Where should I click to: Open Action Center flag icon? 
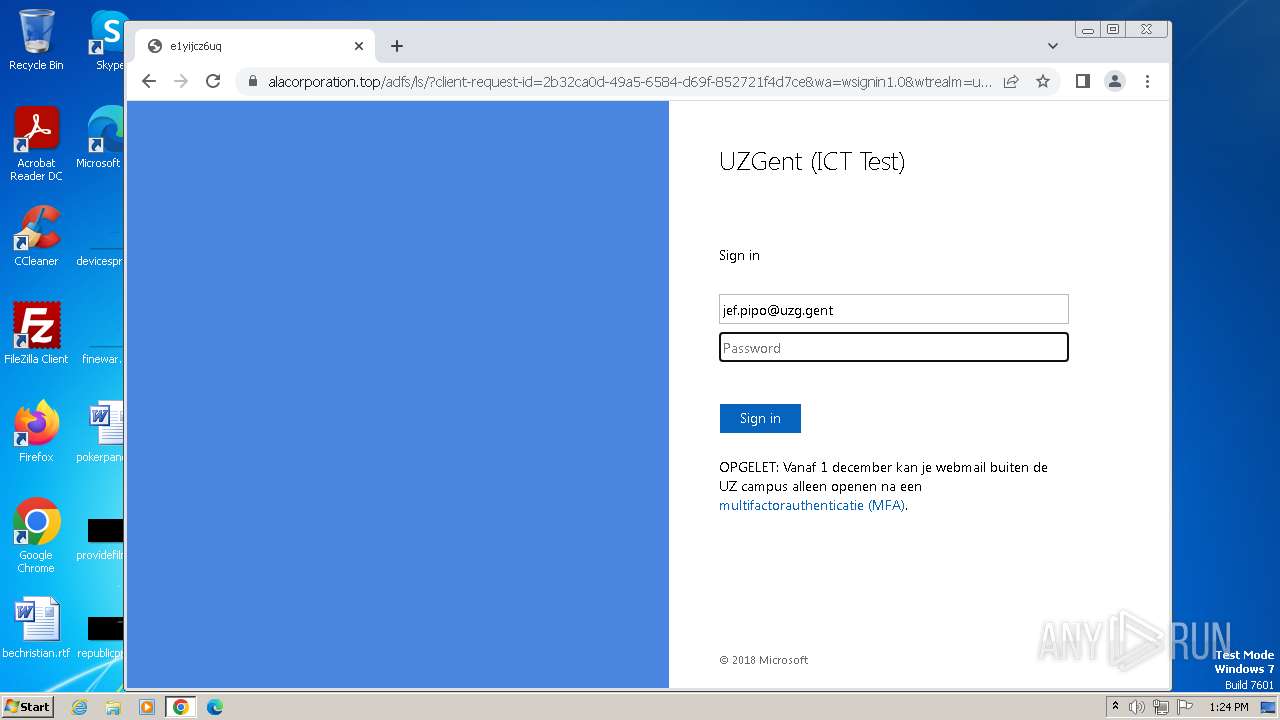tap(1183, 707)
